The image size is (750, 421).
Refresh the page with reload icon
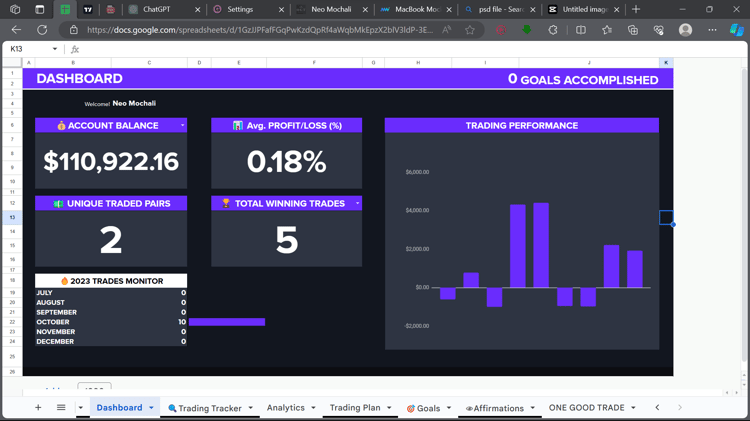click(42, 30)
